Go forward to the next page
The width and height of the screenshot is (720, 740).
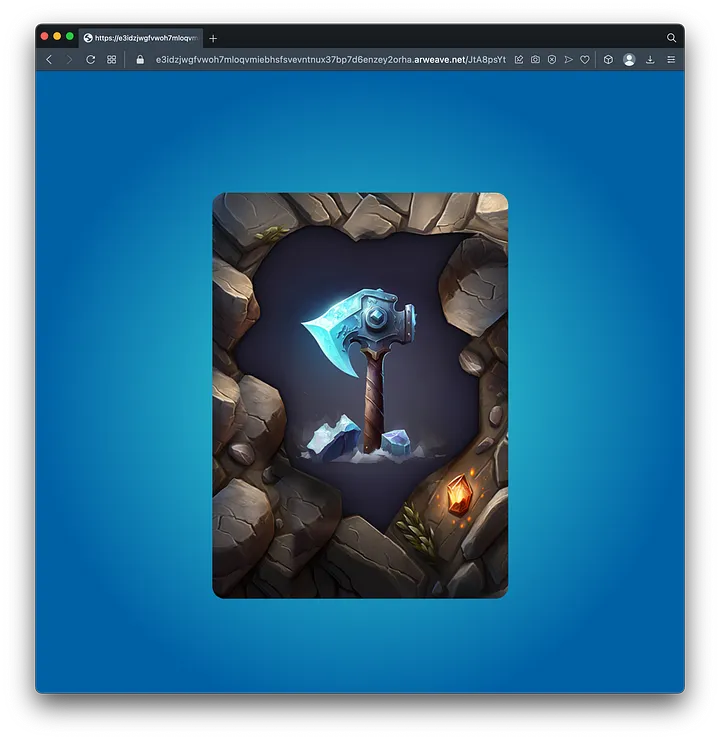pos(69,59)
